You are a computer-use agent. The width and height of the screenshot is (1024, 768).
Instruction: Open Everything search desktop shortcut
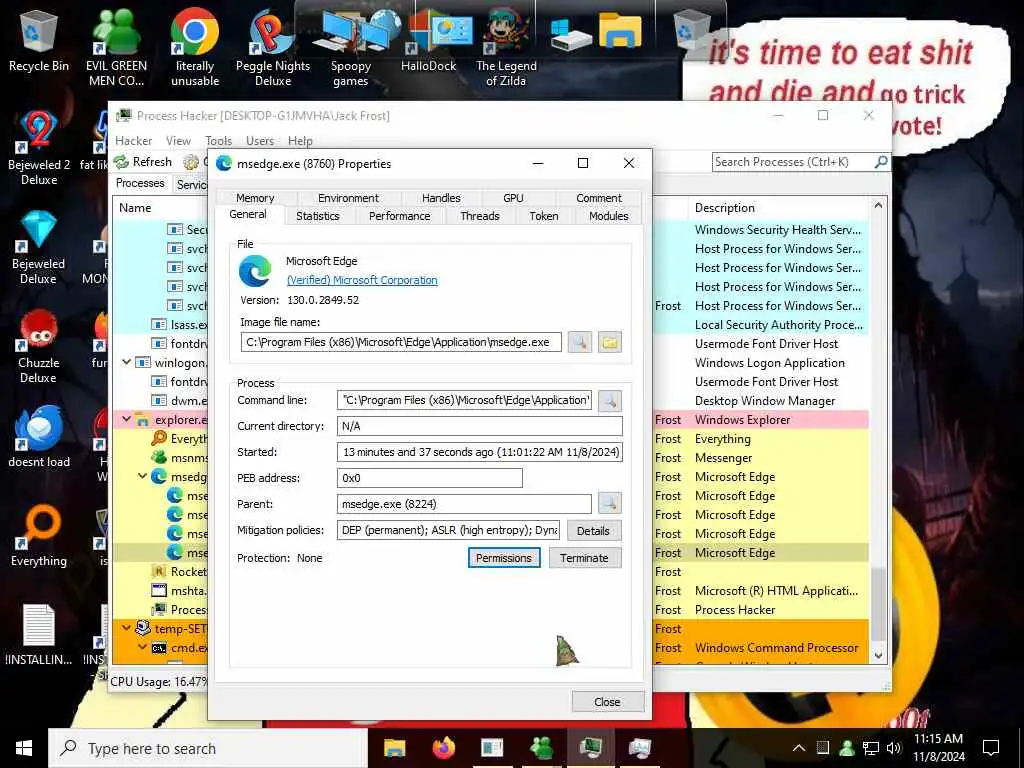tap(39, 536)
